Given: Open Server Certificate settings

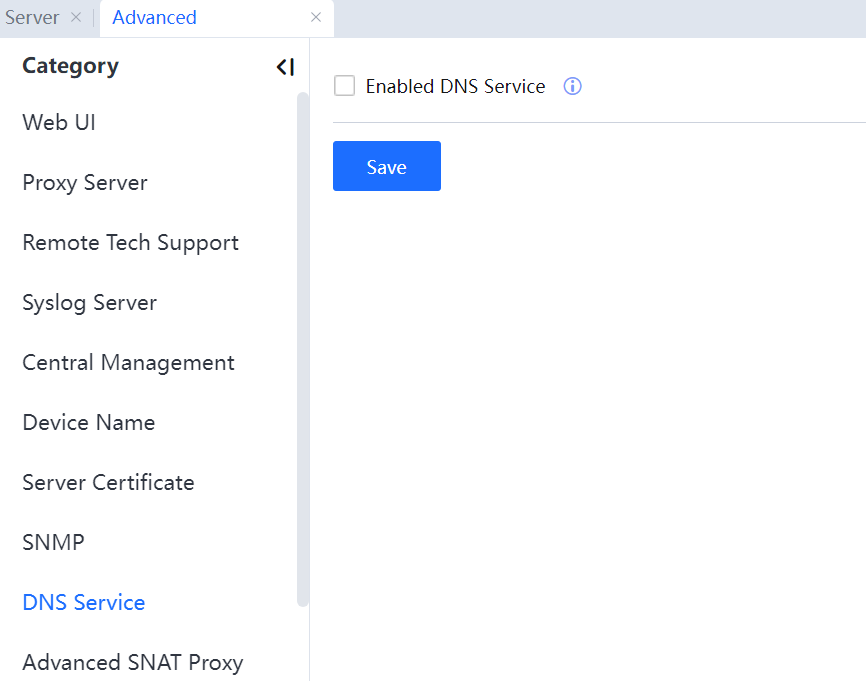Looking at the screenshot, I should pos(108,482).
